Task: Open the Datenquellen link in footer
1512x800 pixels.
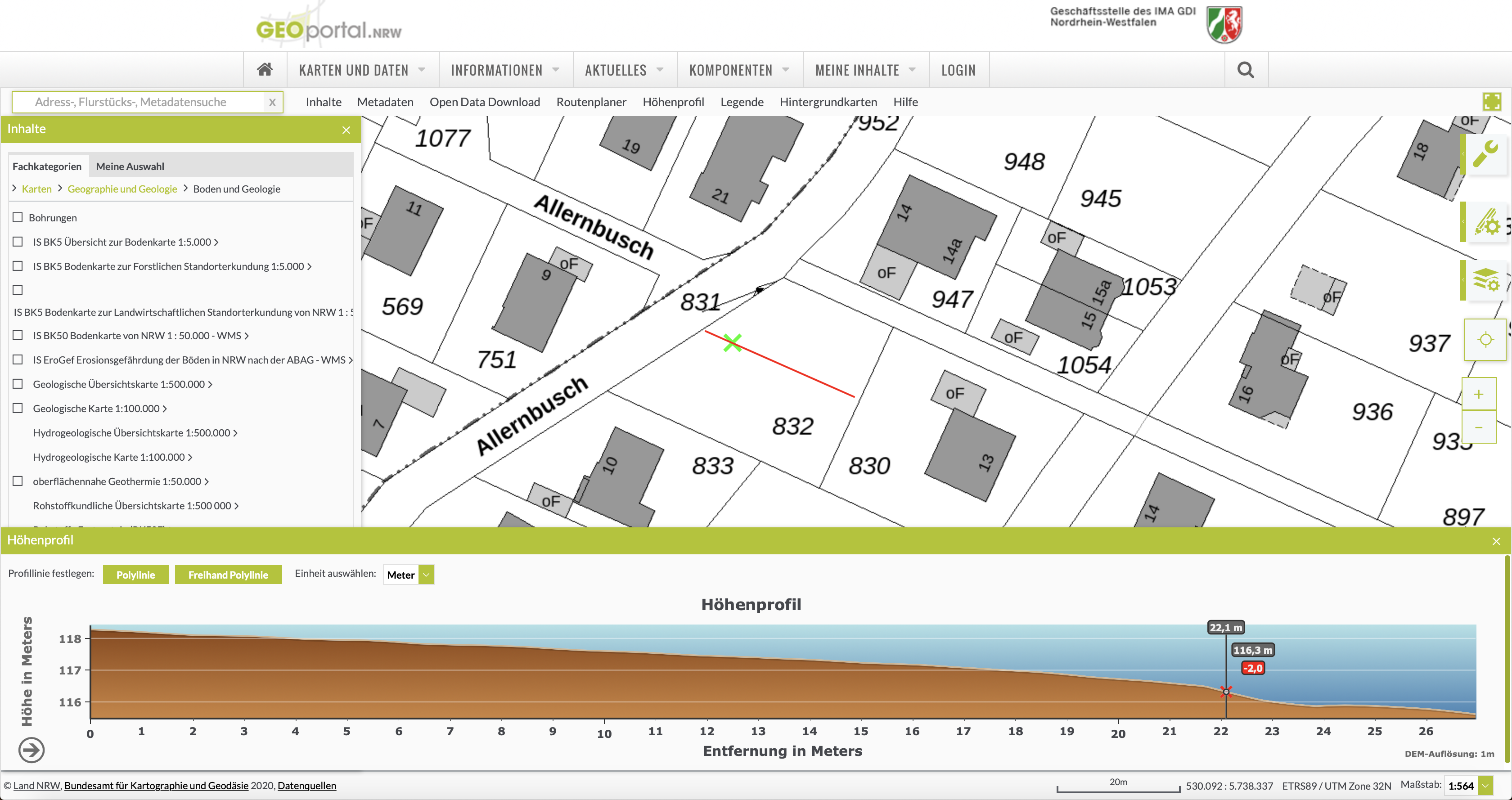Action: point(306,785)
